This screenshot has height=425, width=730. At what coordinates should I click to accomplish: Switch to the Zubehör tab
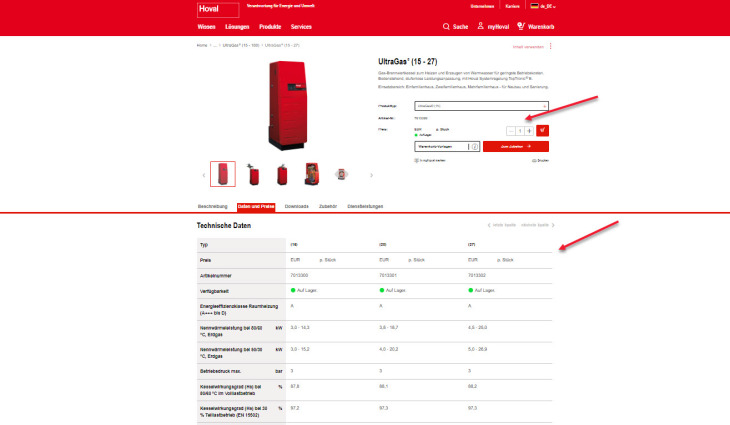328,206
